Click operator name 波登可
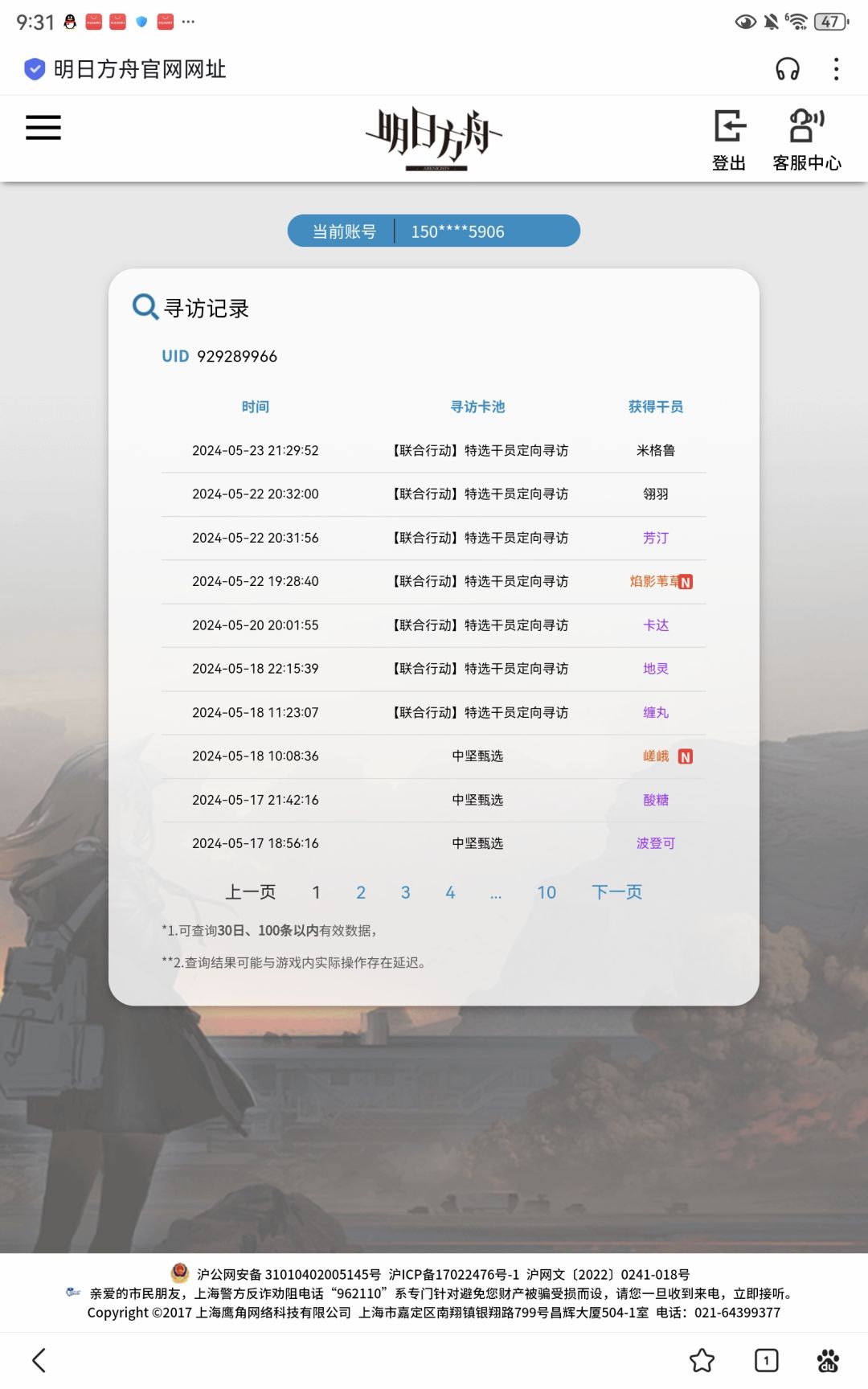The width and height of the screenshot is (868, 1389). point(656,843)
